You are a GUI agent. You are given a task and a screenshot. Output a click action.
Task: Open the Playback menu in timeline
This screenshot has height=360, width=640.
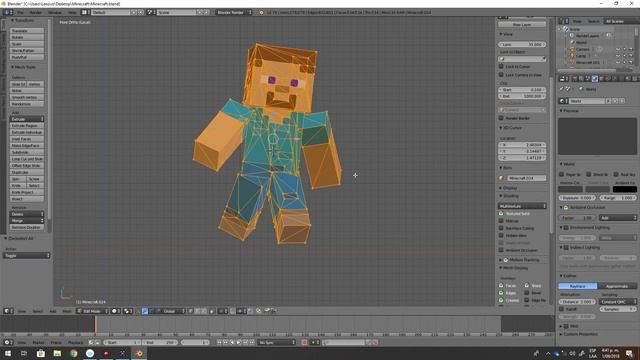(75, 342)
